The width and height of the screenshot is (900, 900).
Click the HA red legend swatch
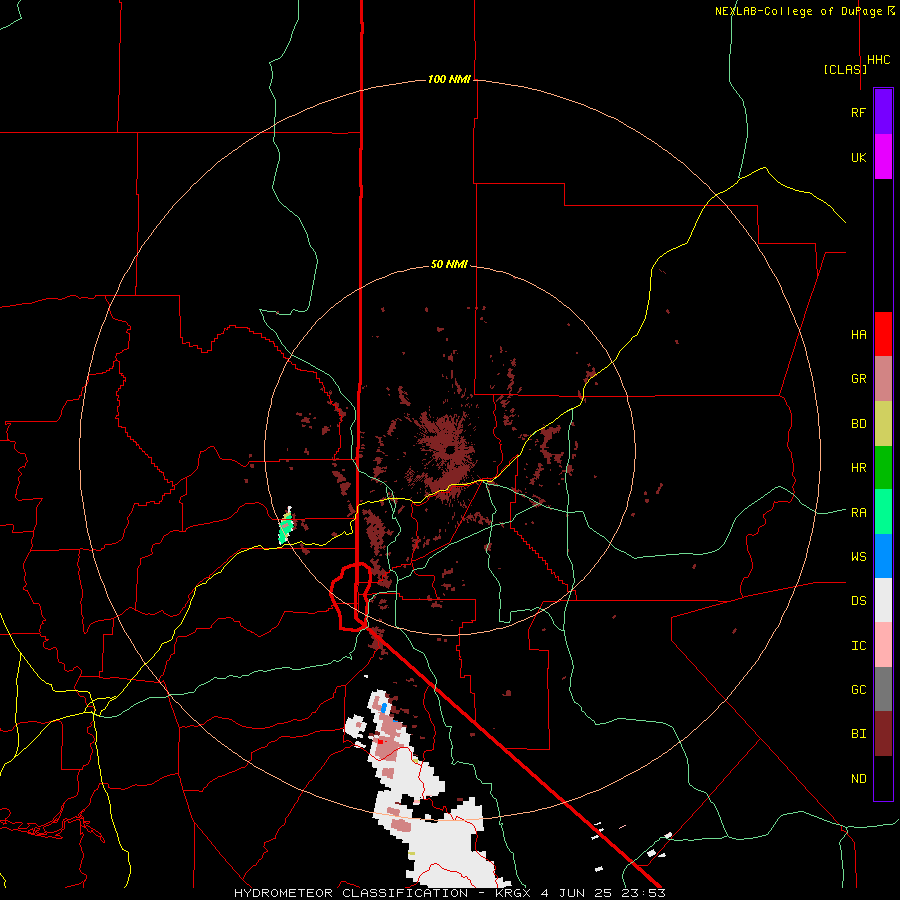coord(883,334)
